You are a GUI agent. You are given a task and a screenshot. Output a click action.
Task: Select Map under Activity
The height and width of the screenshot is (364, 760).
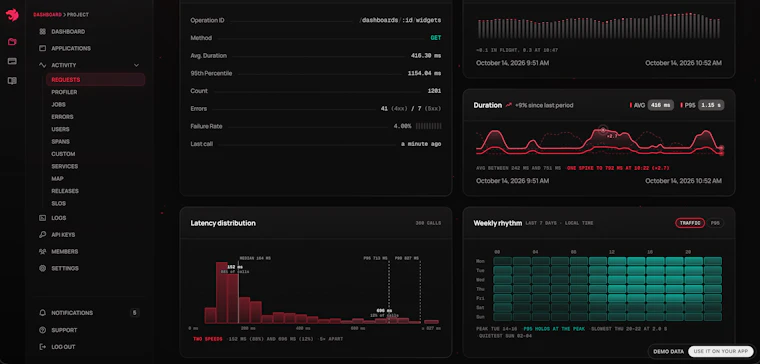pos(57,179)
